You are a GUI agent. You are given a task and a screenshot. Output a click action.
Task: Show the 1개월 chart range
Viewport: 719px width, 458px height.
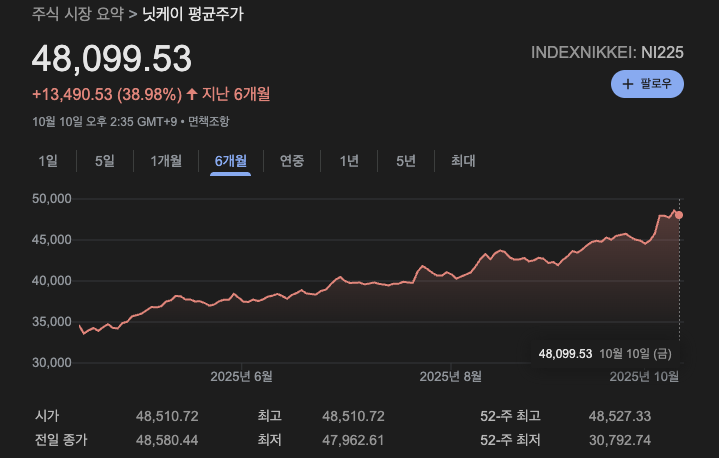(166, 161)
